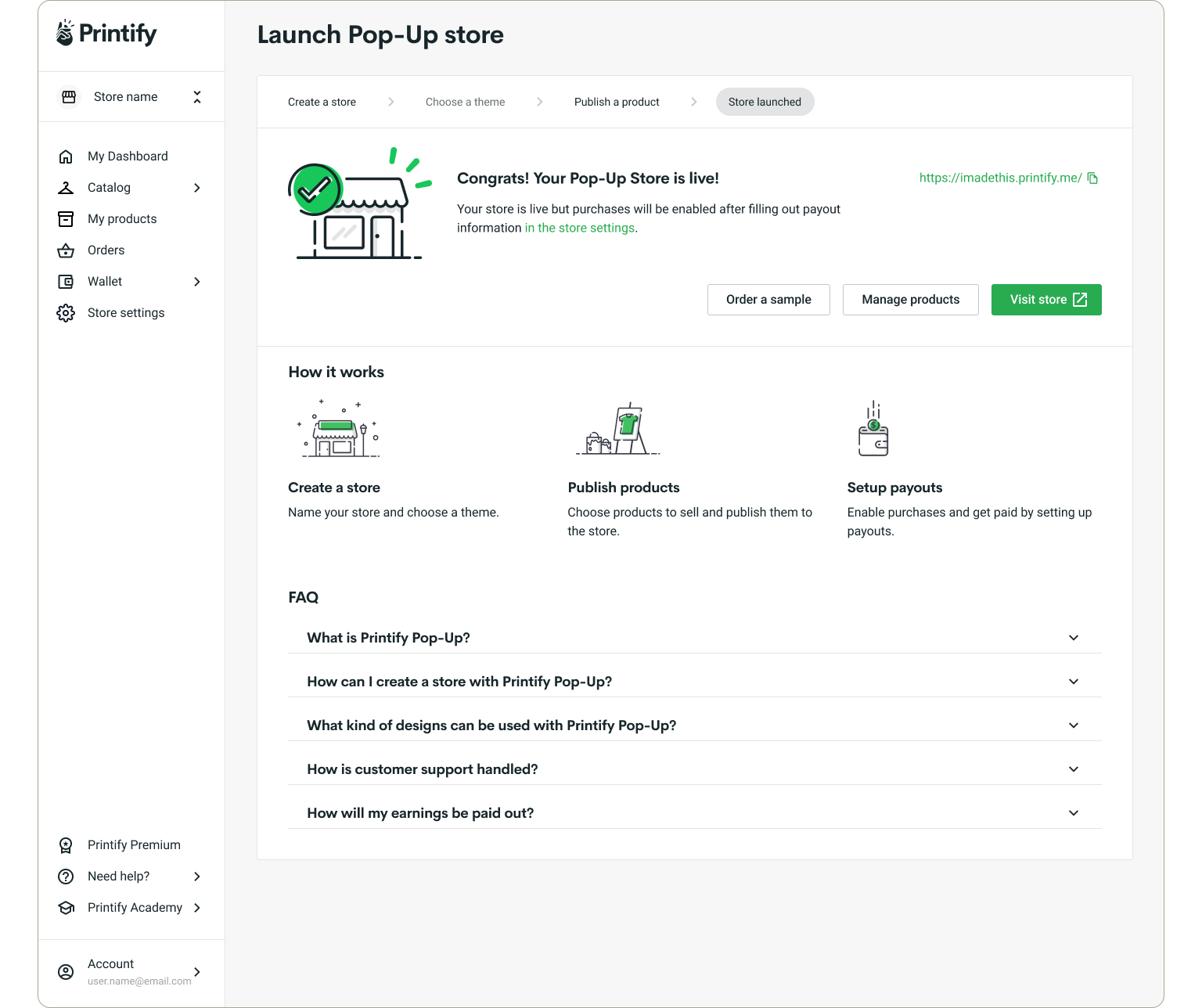Click the Setup payouts wallet illustration
This screenshot has width=1202, height=1008.
(873, 429)
